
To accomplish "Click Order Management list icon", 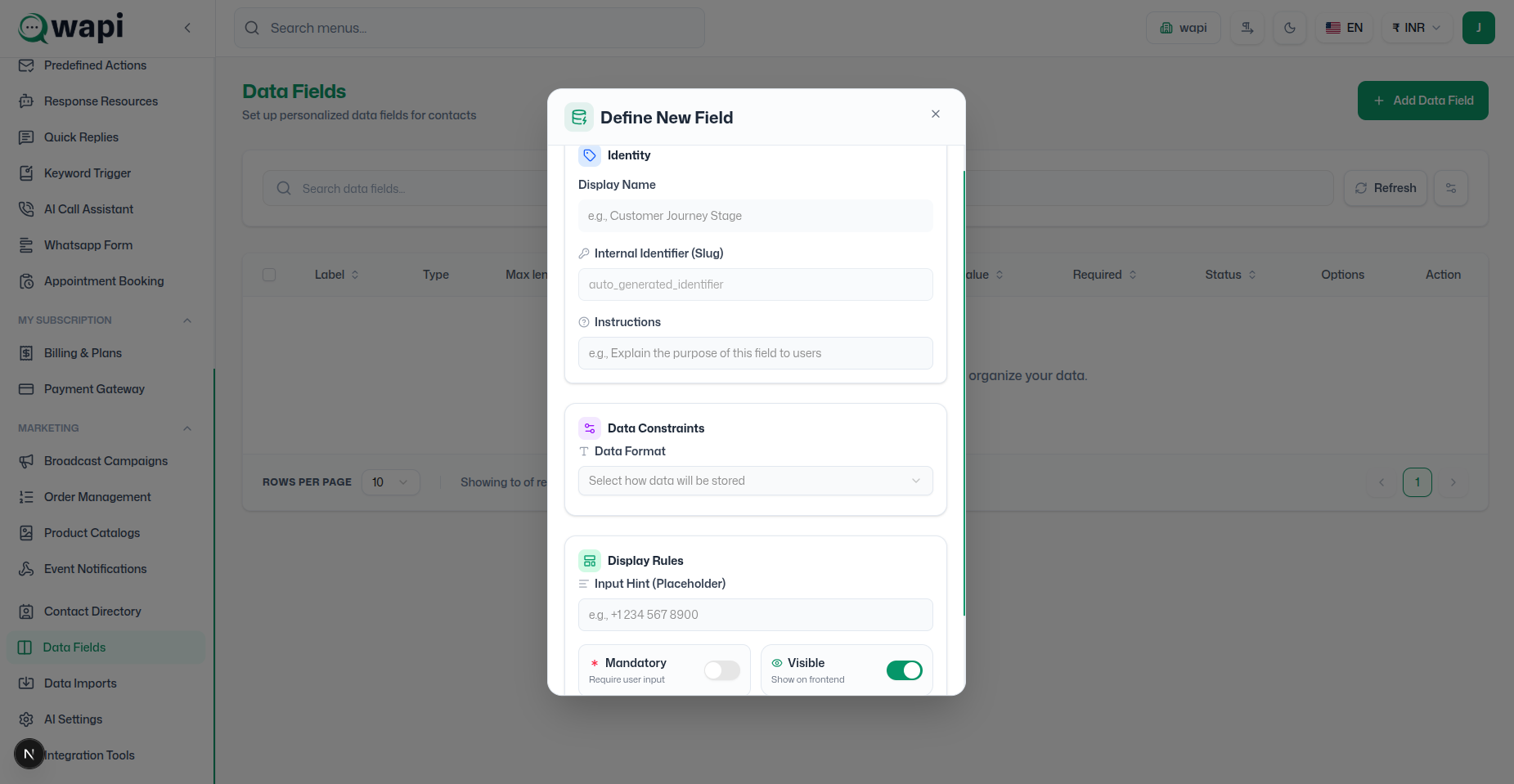I will coord(26,497).
